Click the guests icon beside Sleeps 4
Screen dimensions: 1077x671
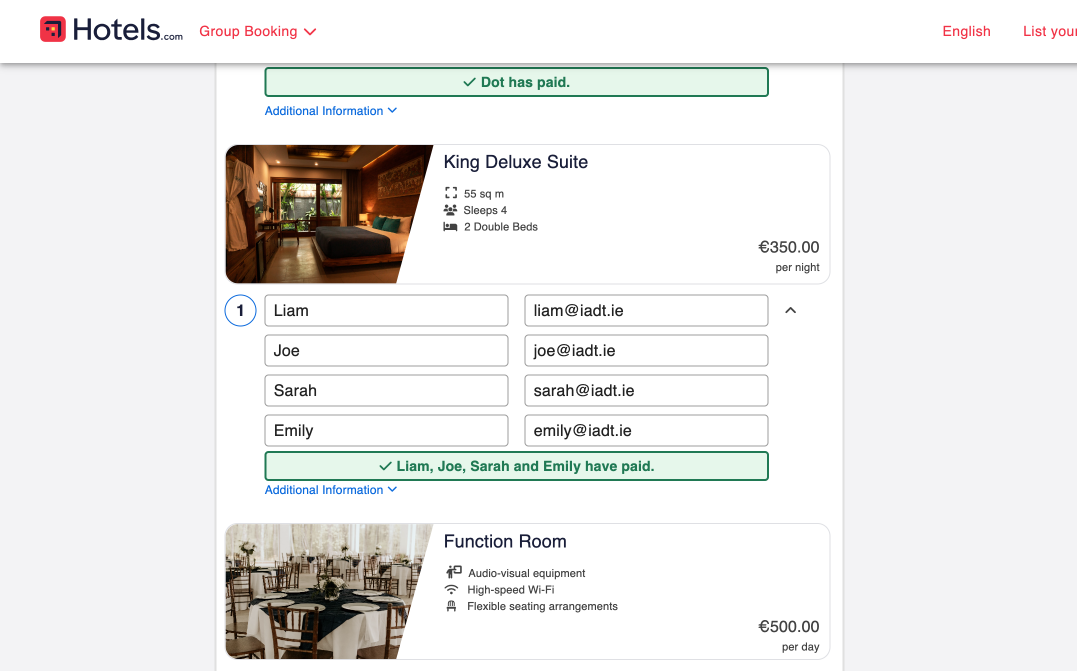point(451,210)
